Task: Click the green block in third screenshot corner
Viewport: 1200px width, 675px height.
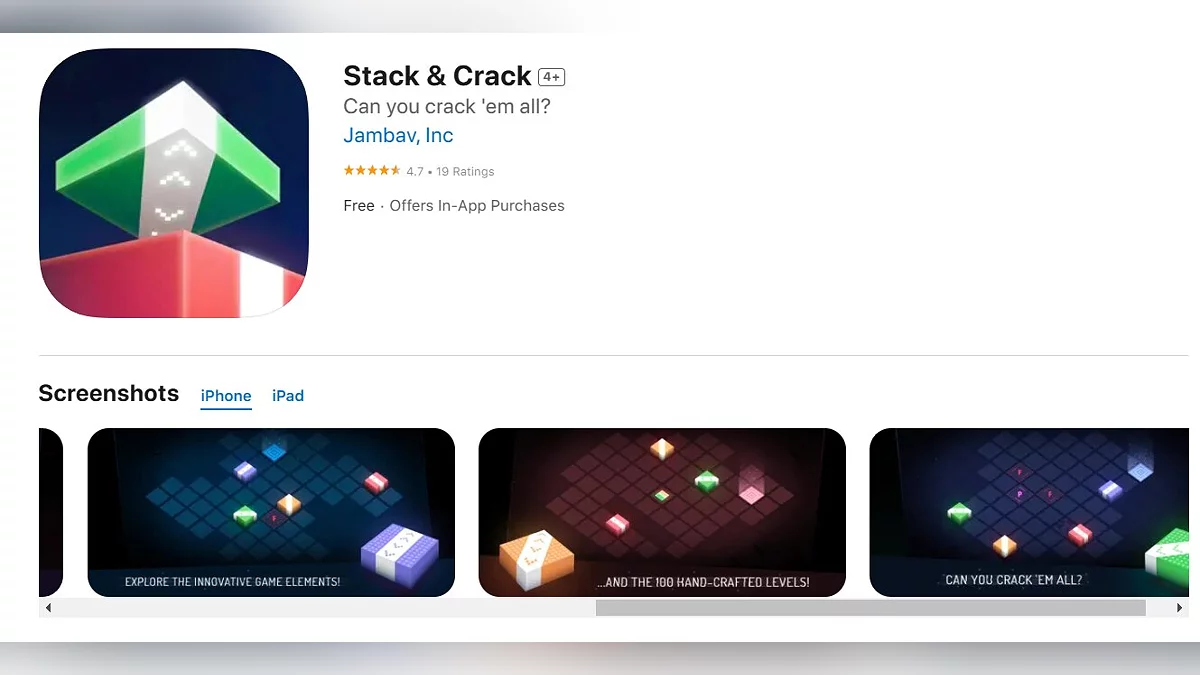Action: coord(1169,560)
